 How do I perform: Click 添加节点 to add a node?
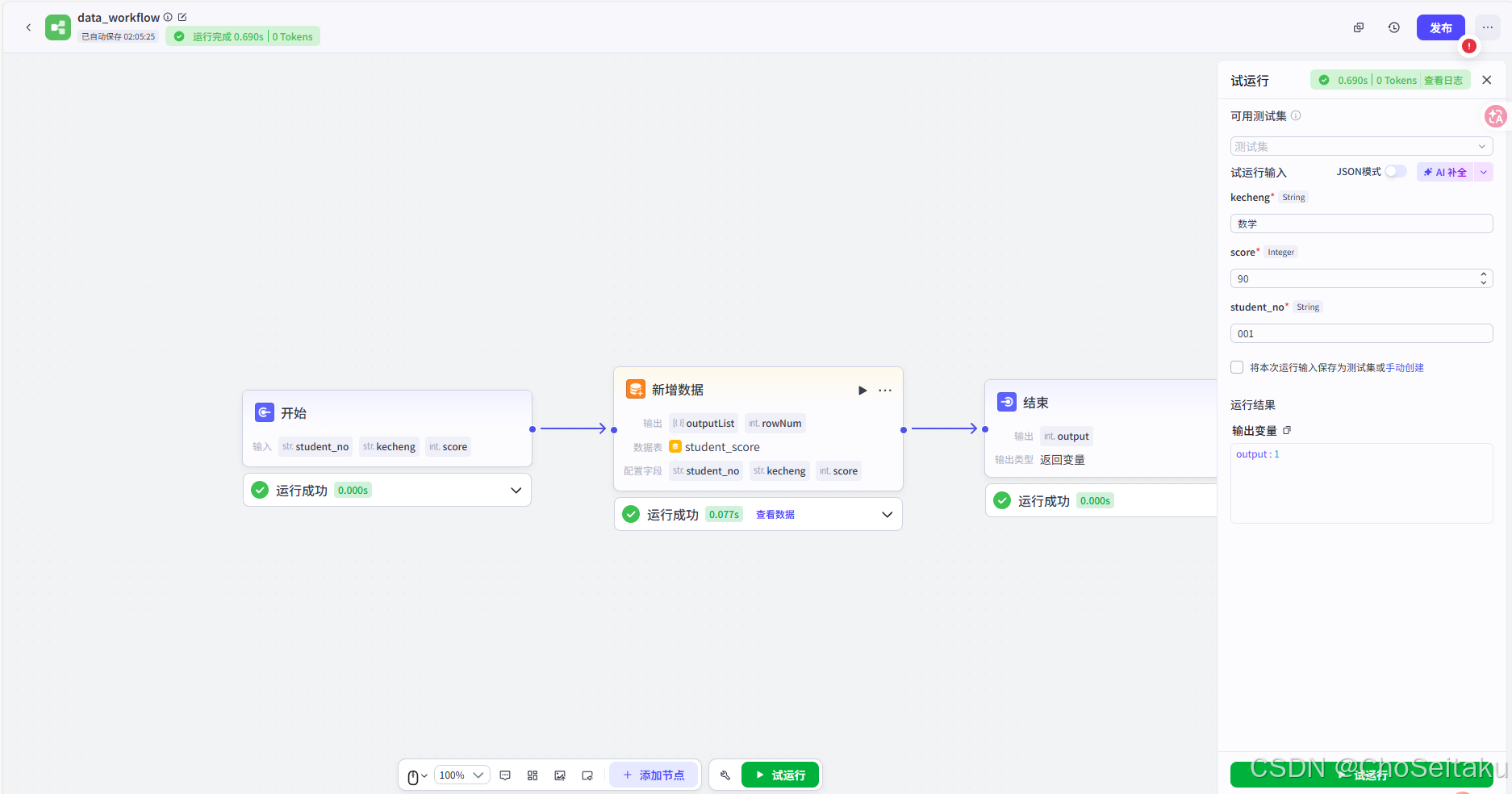tap(654, 775)
